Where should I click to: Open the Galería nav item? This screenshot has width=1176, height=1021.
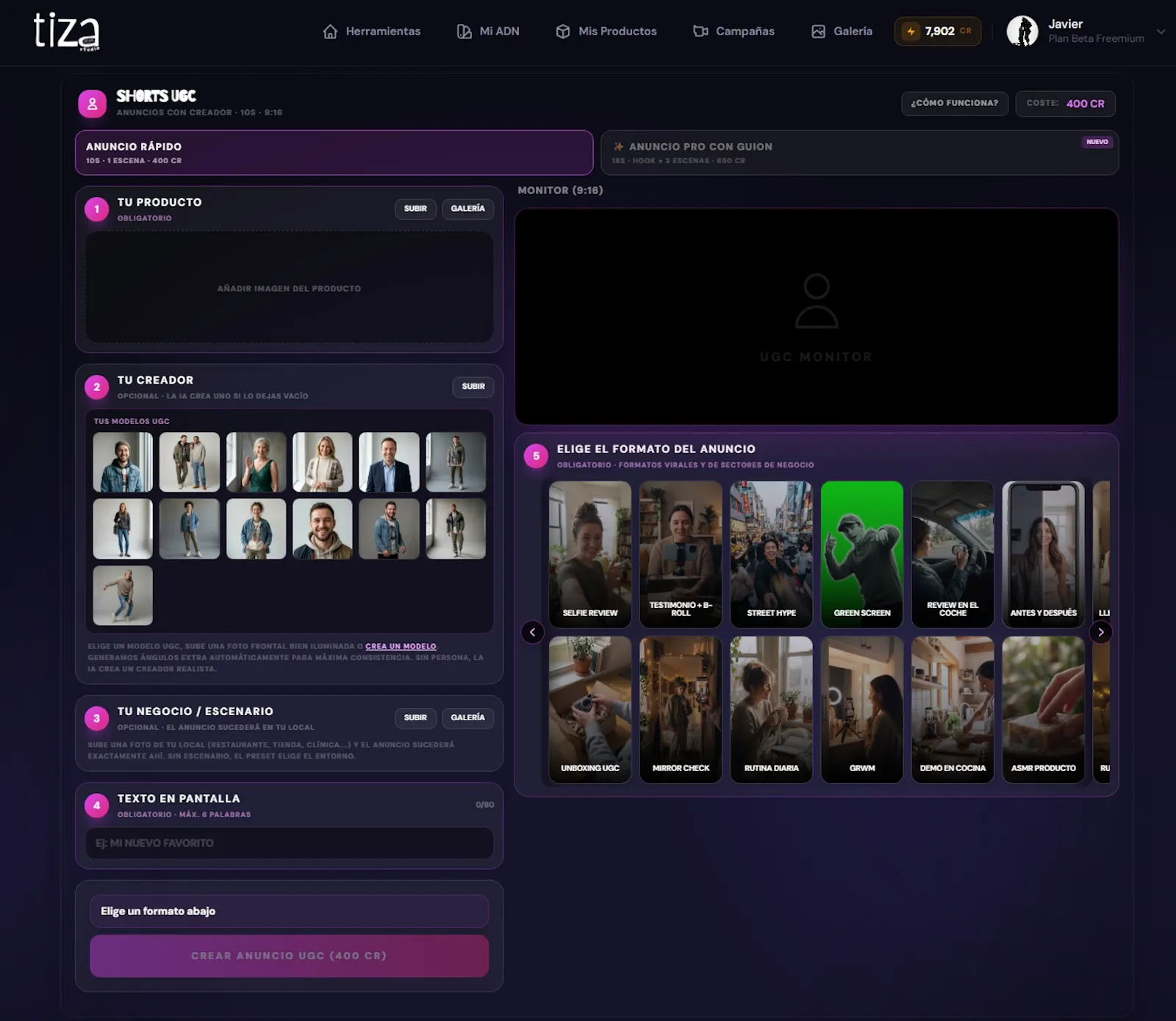pos(842,32)
